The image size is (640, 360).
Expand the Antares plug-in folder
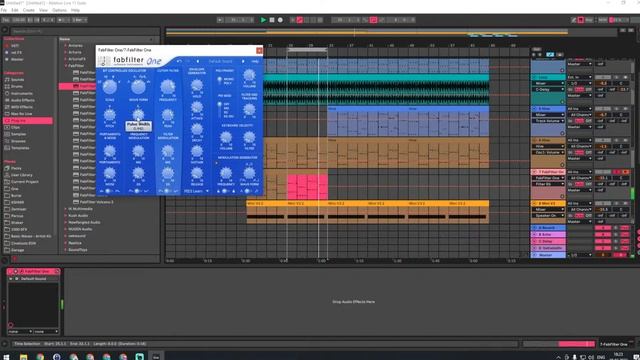[65, 45]
